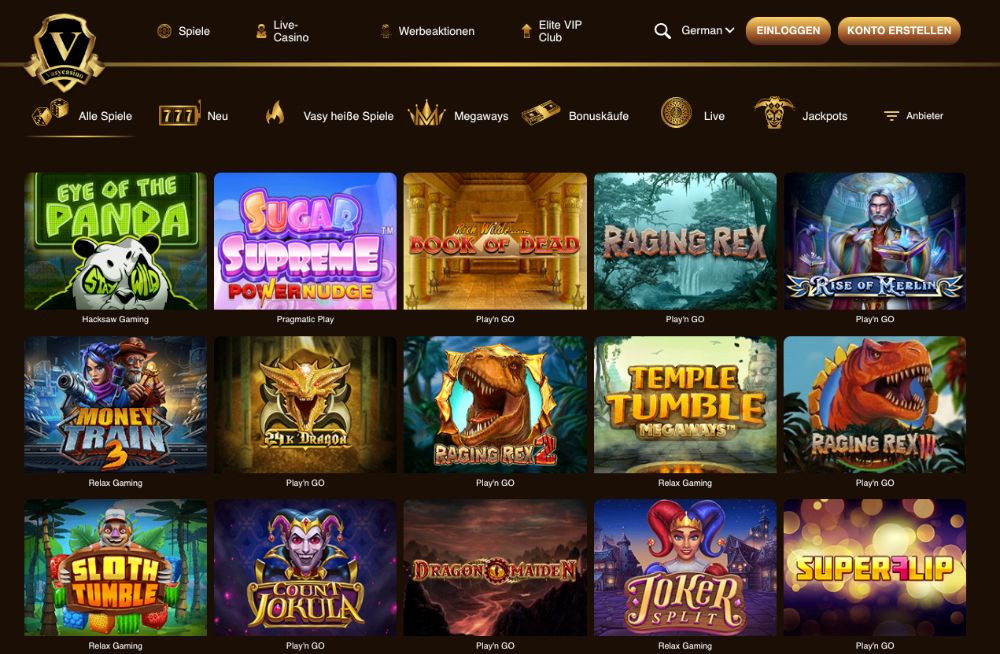Expand the German language dropdown
This screenshot has width=1000, height=654.
coord(707,31)
